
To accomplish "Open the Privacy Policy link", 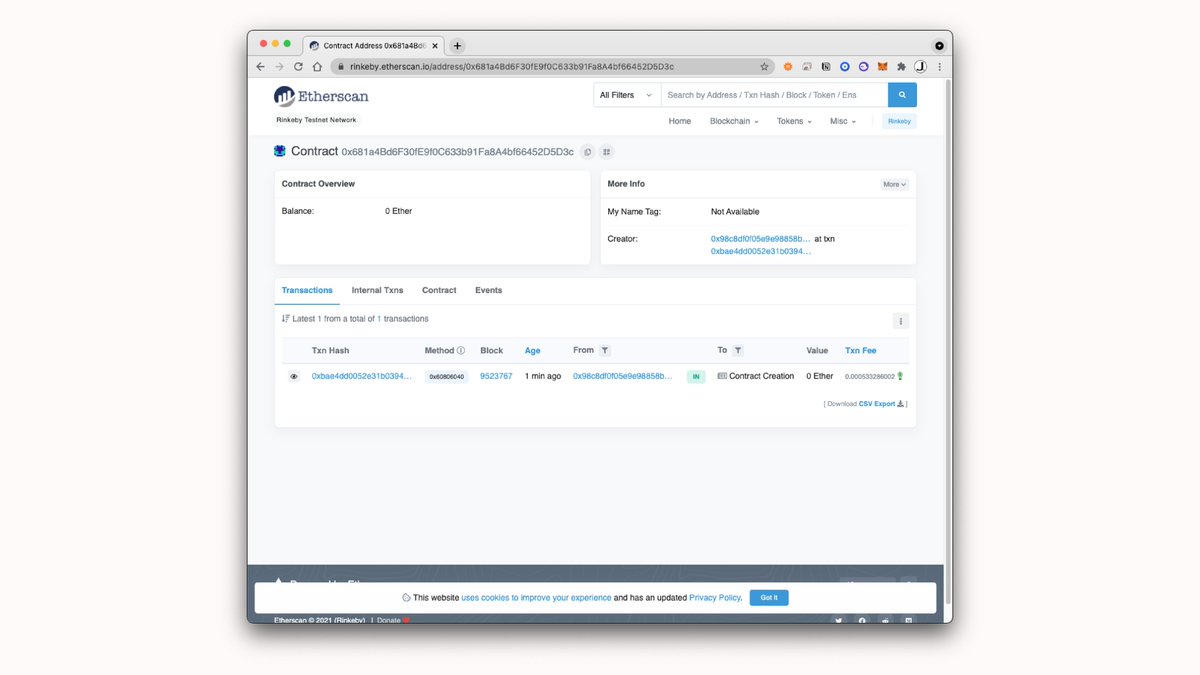I will 715,597.
